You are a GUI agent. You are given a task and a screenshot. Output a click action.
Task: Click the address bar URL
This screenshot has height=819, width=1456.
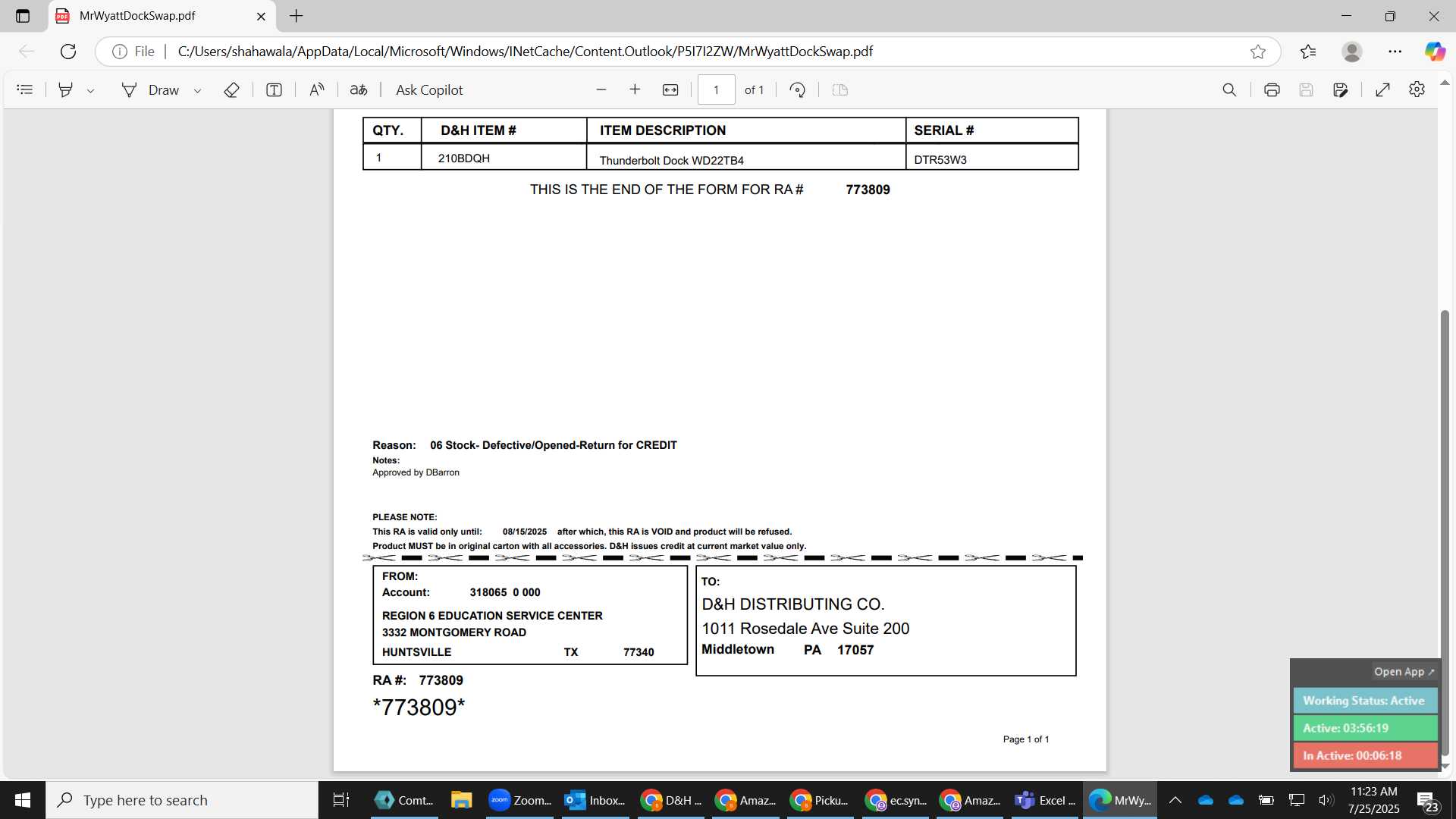[x=525, y=52]
